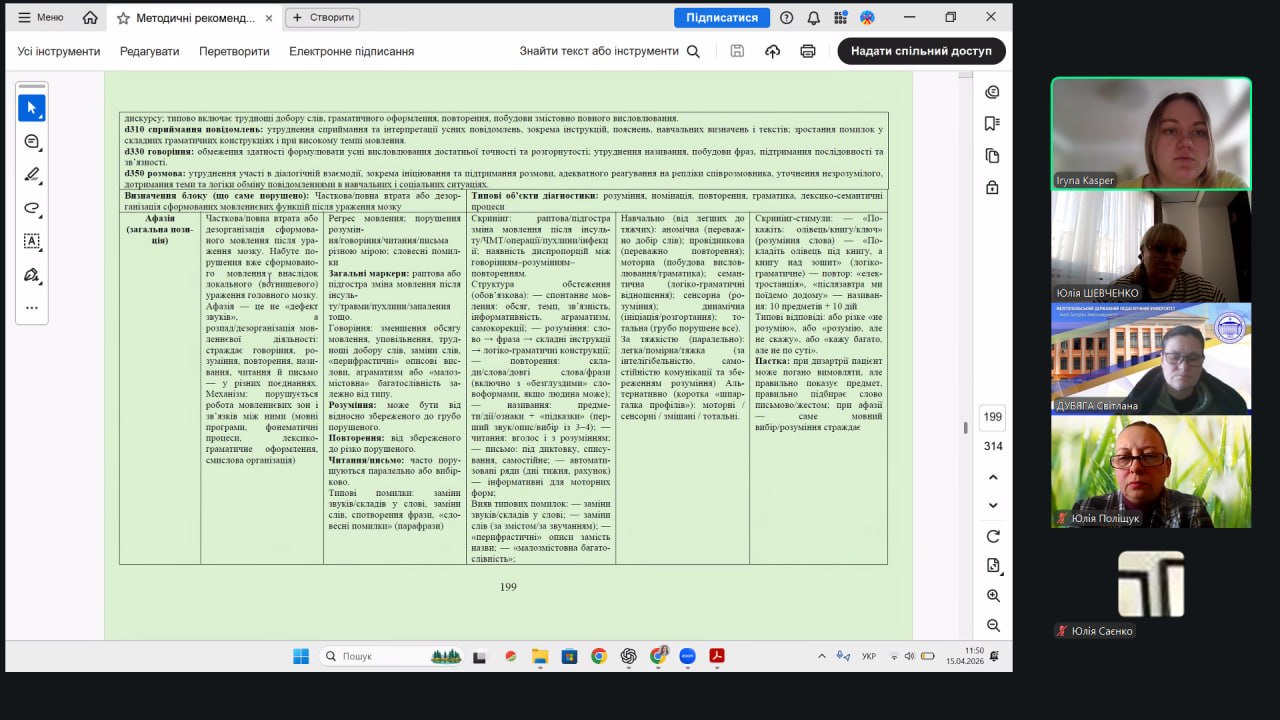Pick the highlighter pen tool
This screenshot has height=720, width=1280.
tap(31, 175)
